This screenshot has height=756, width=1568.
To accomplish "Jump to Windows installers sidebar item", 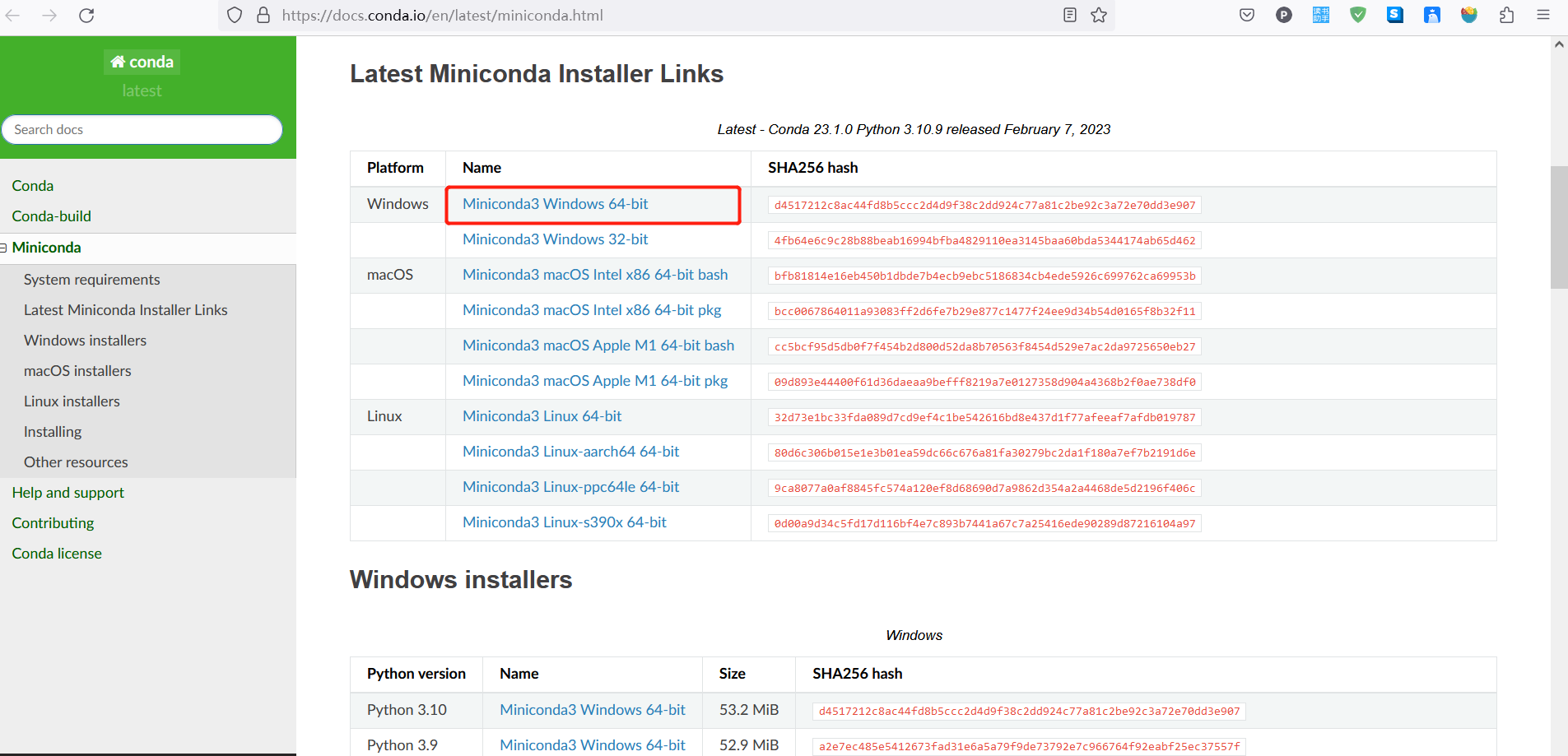I will click(86, 341).
